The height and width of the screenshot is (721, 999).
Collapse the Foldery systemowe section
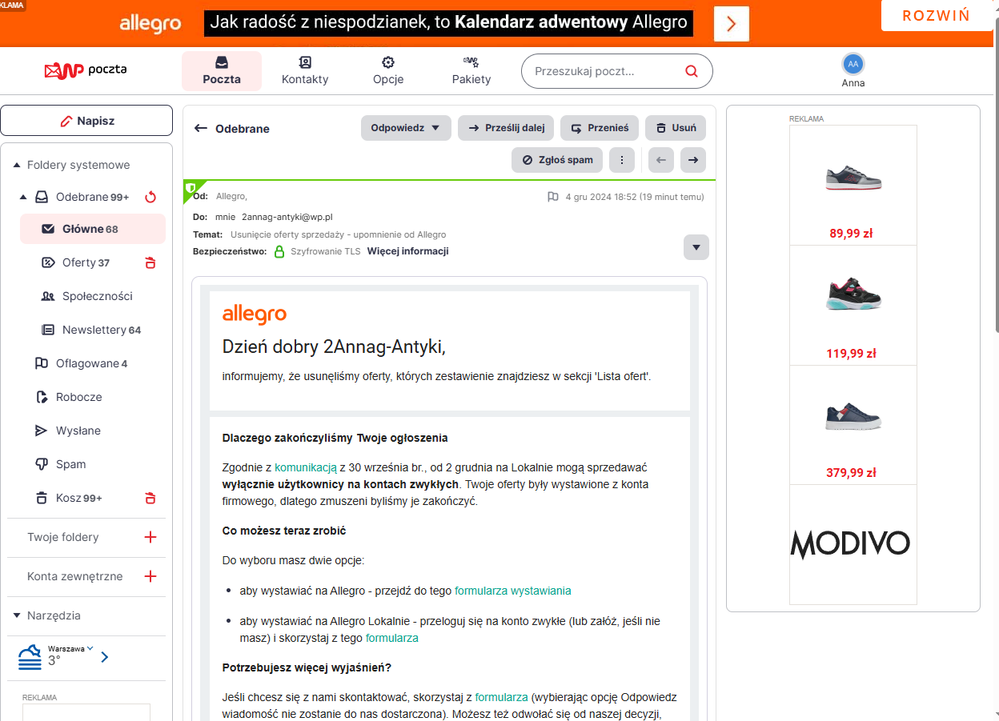[x=17, y=165]
